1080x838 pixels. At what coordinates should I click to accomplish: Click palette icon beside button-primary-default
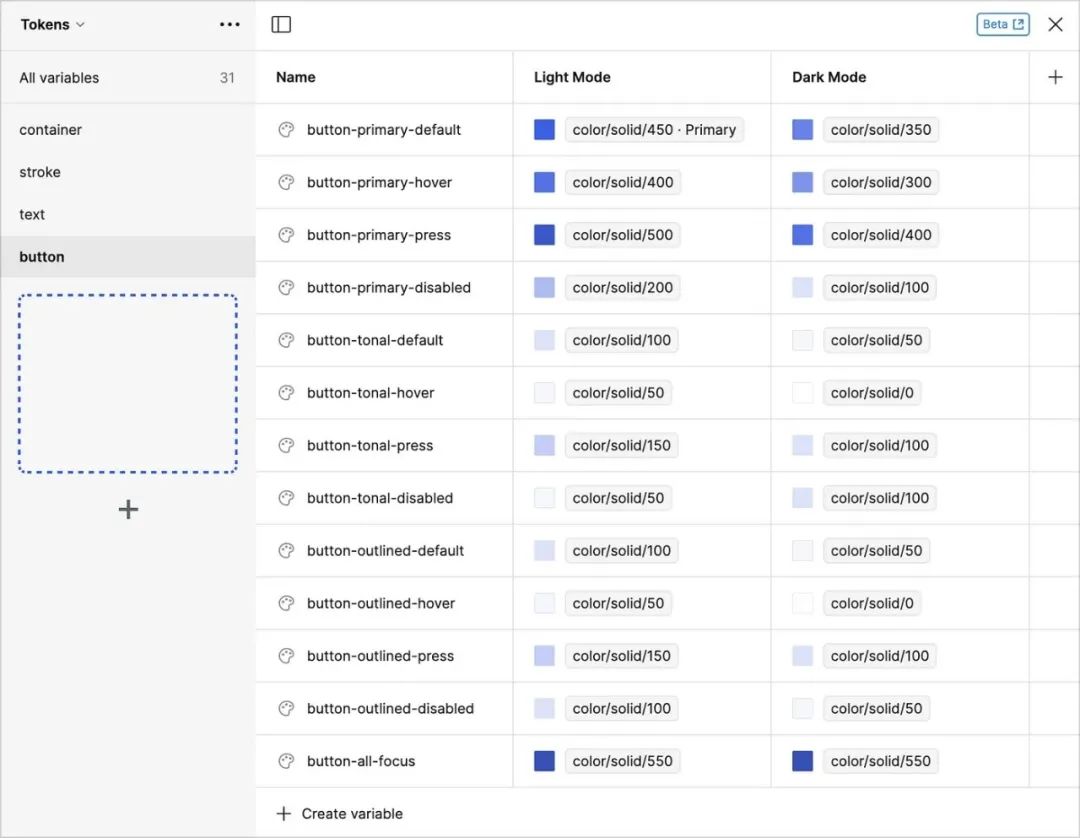point(286,130)
